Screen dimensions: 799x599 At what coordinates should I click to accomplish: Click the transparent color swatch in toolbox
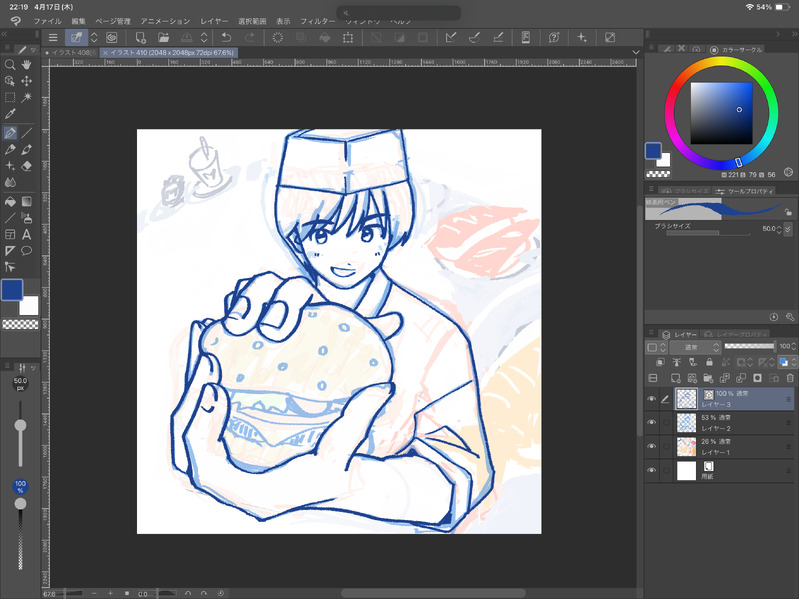point(20,324)
